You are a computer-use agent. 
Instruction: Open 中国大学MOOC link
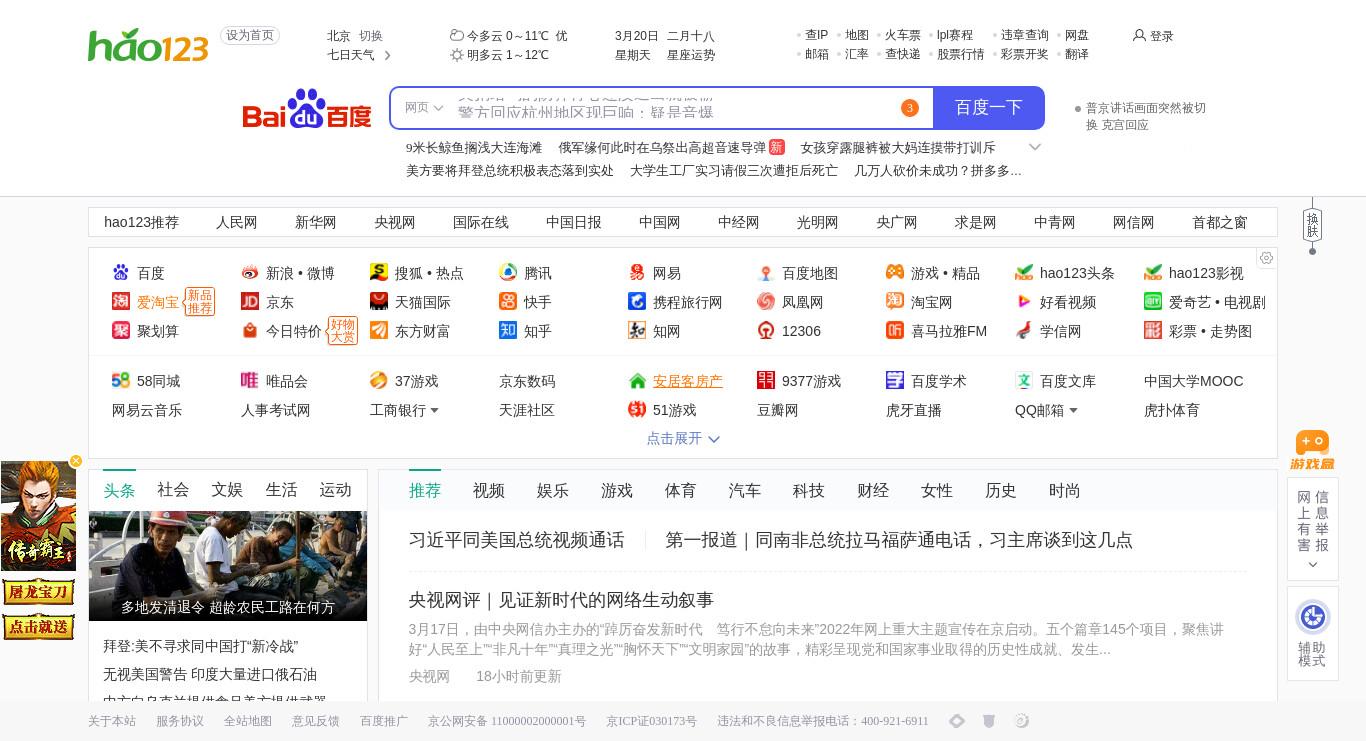(x=1194, y=381)
